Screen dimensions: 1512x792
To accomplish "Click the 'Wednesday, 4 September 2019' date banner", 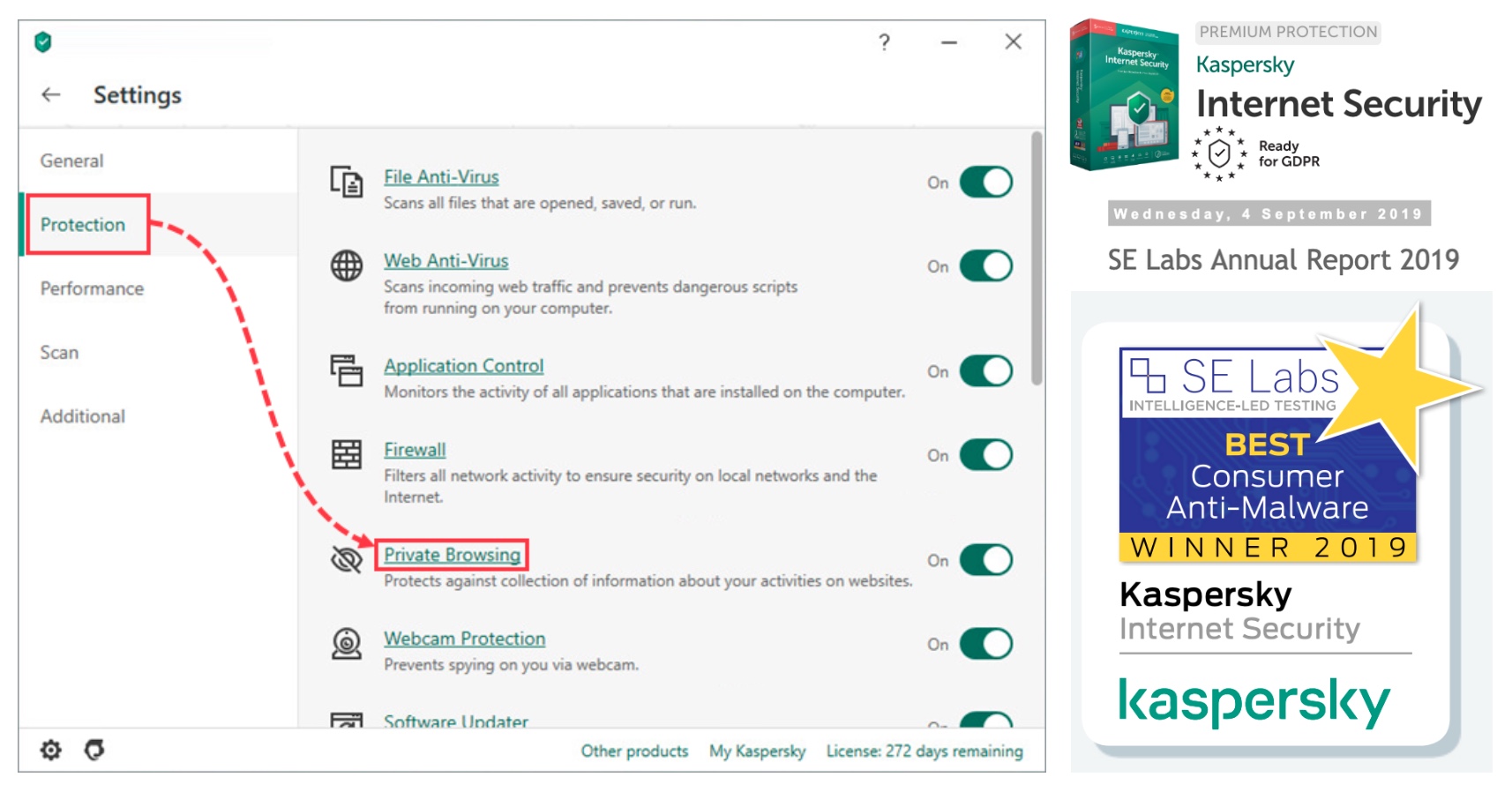I will coord(1269,213).
